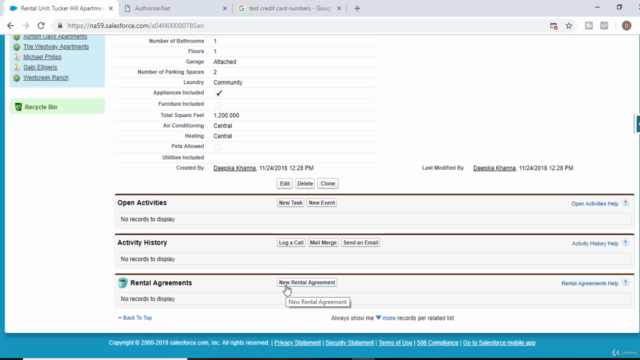The image size is (640, 360).
Task: Click the Total Square Feet value 1,200,000
Action: (x=226, y=116)
